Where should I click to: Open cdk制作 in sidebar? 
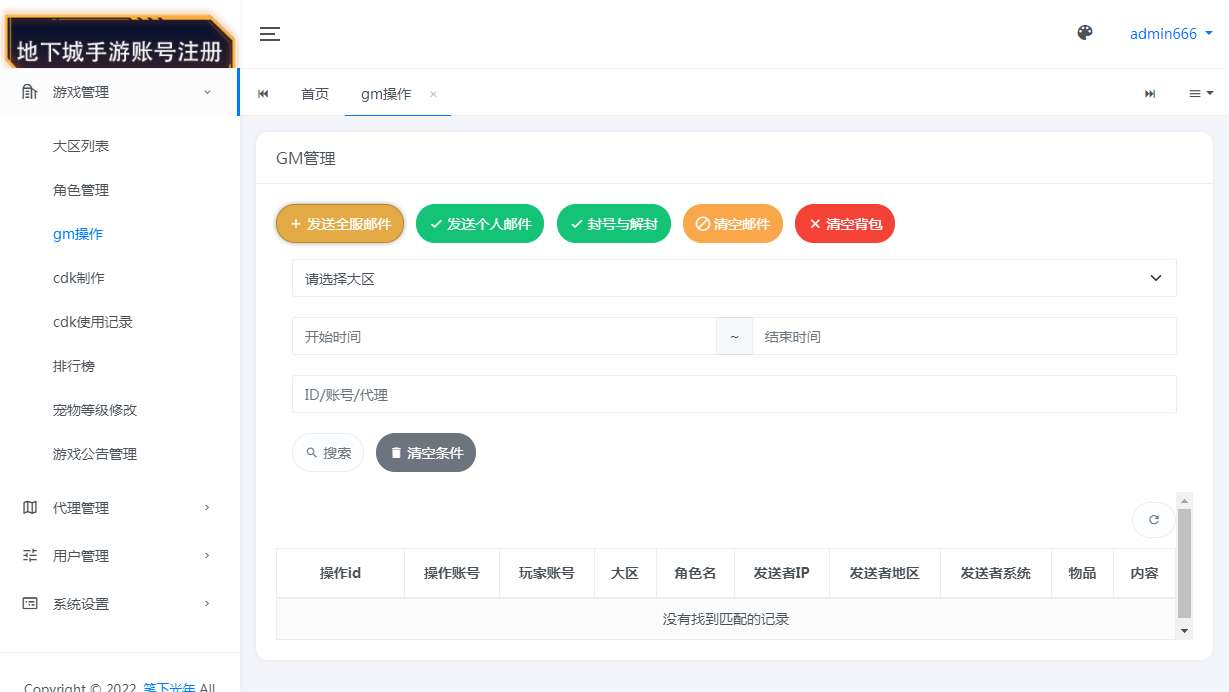[79, 278]
